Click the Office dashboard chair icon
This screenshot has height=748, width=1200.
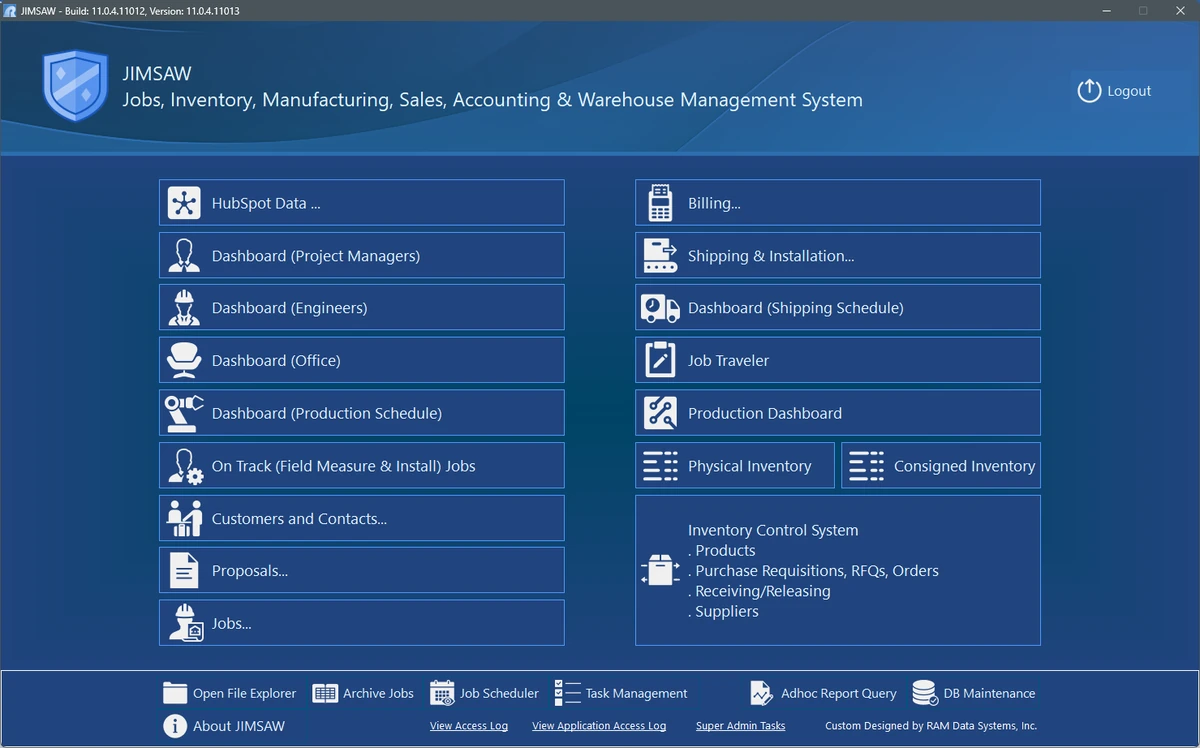point(184,360)
